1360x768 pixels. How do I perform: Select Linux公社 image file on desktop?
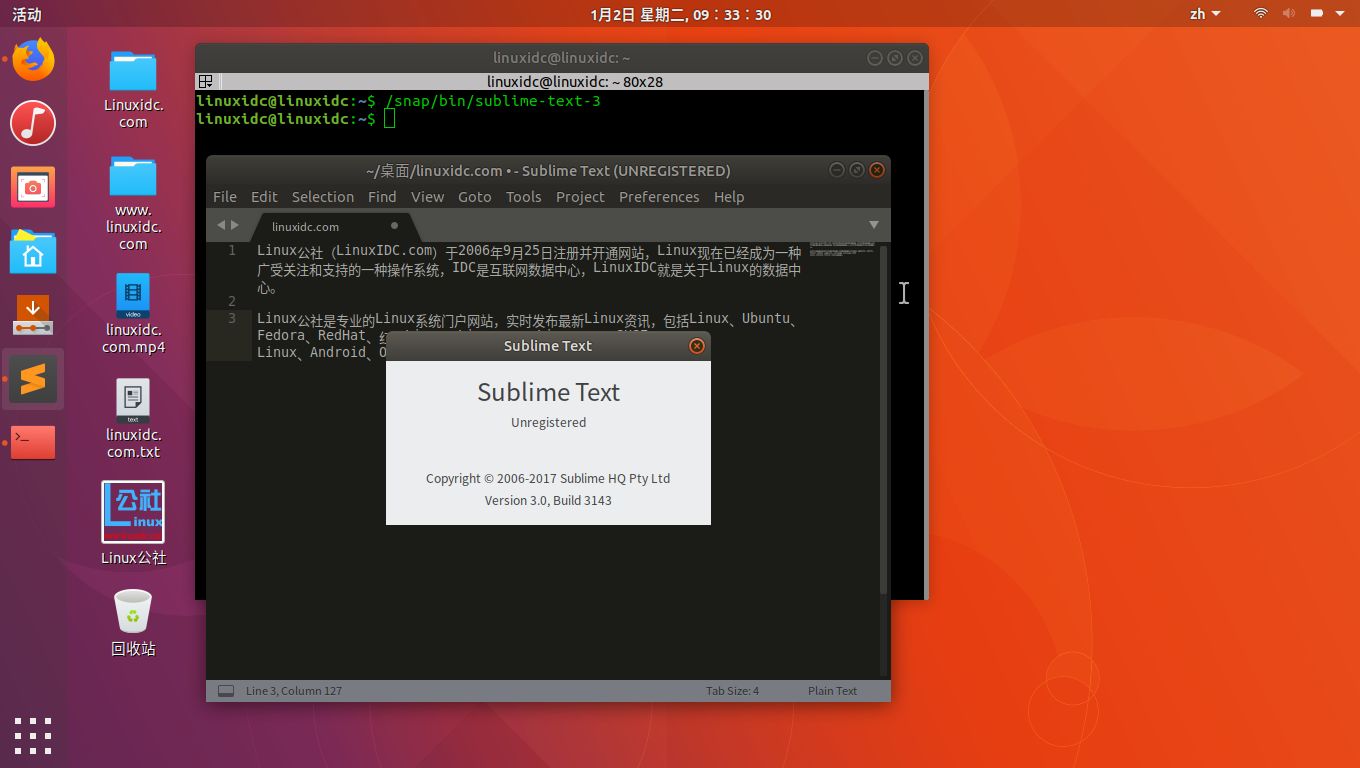[133, 523]
